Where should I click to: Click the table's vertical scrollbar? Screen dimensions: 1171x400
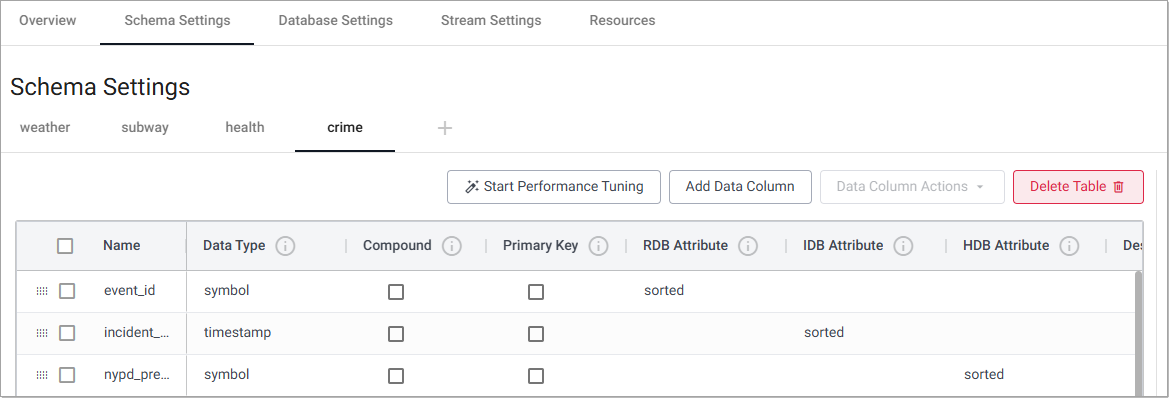pyautogui.click(x=1139, y=330)
